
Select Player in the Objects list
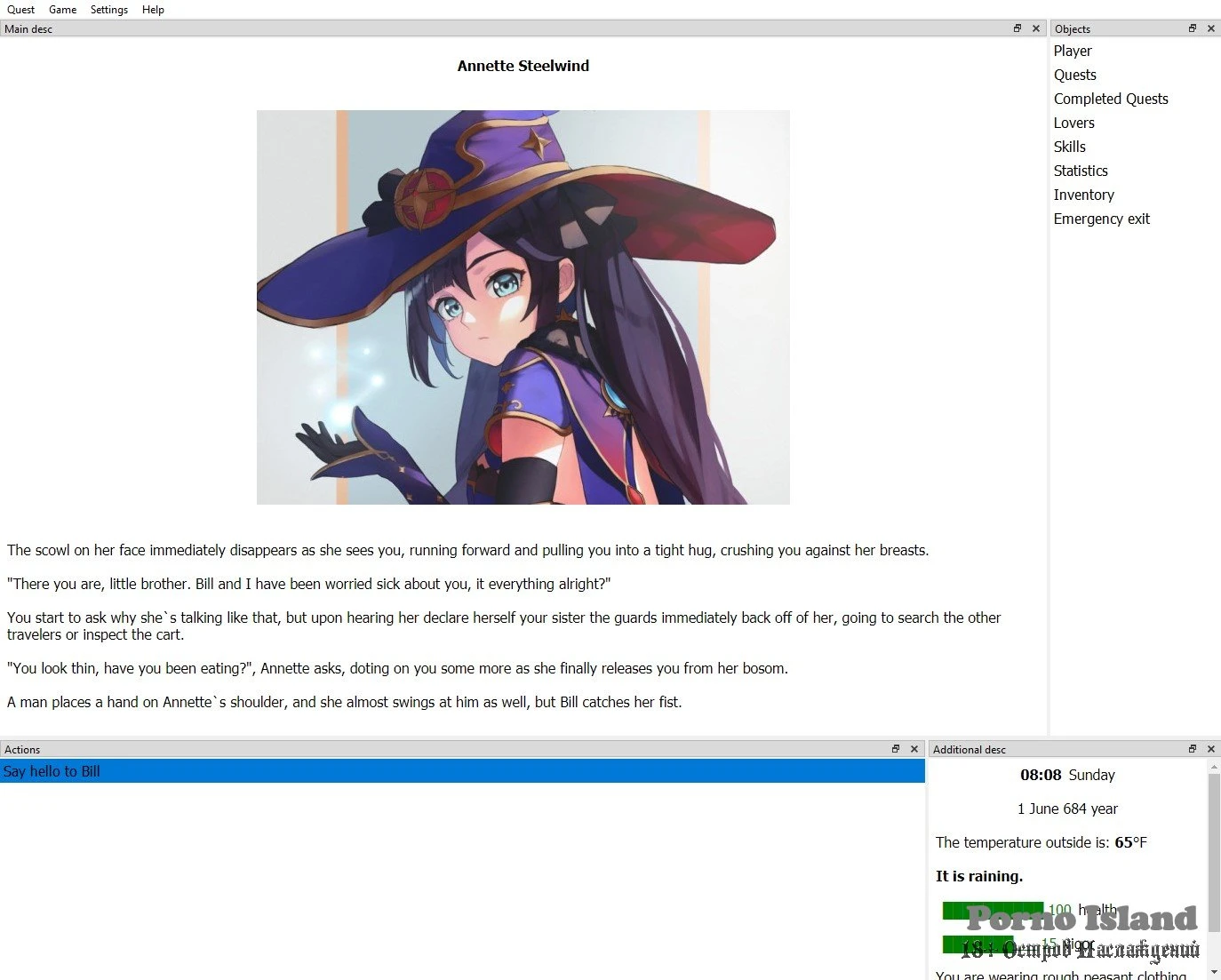[x=1073, y=52]
